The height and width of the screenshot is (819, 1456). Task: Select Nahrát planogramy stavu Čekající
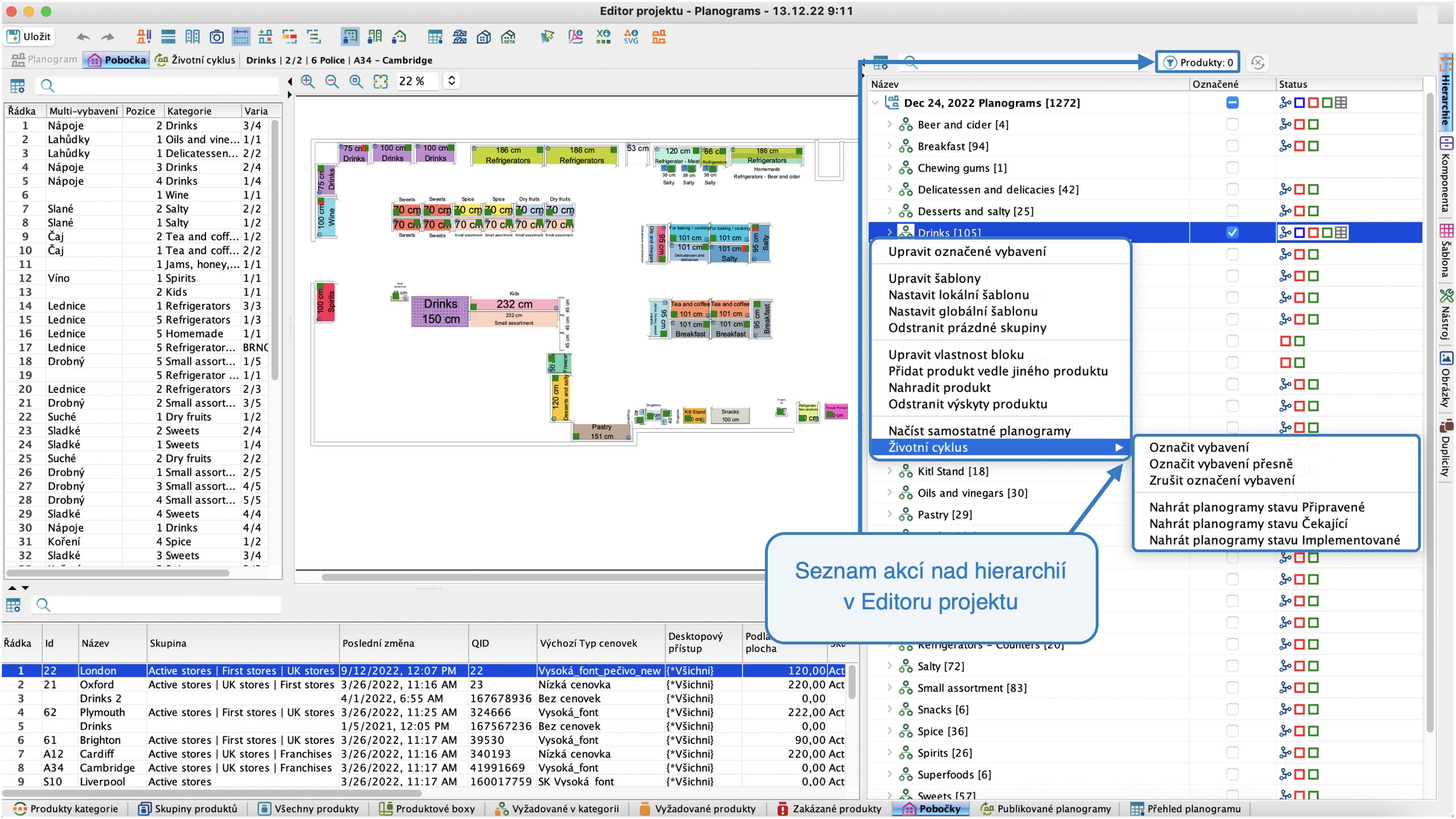tap(1249, 523)
